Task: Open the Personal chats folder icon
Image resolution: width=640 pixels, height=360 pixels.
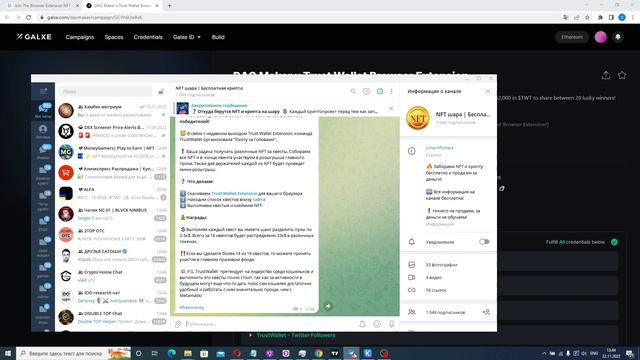Action: [43, 131]
